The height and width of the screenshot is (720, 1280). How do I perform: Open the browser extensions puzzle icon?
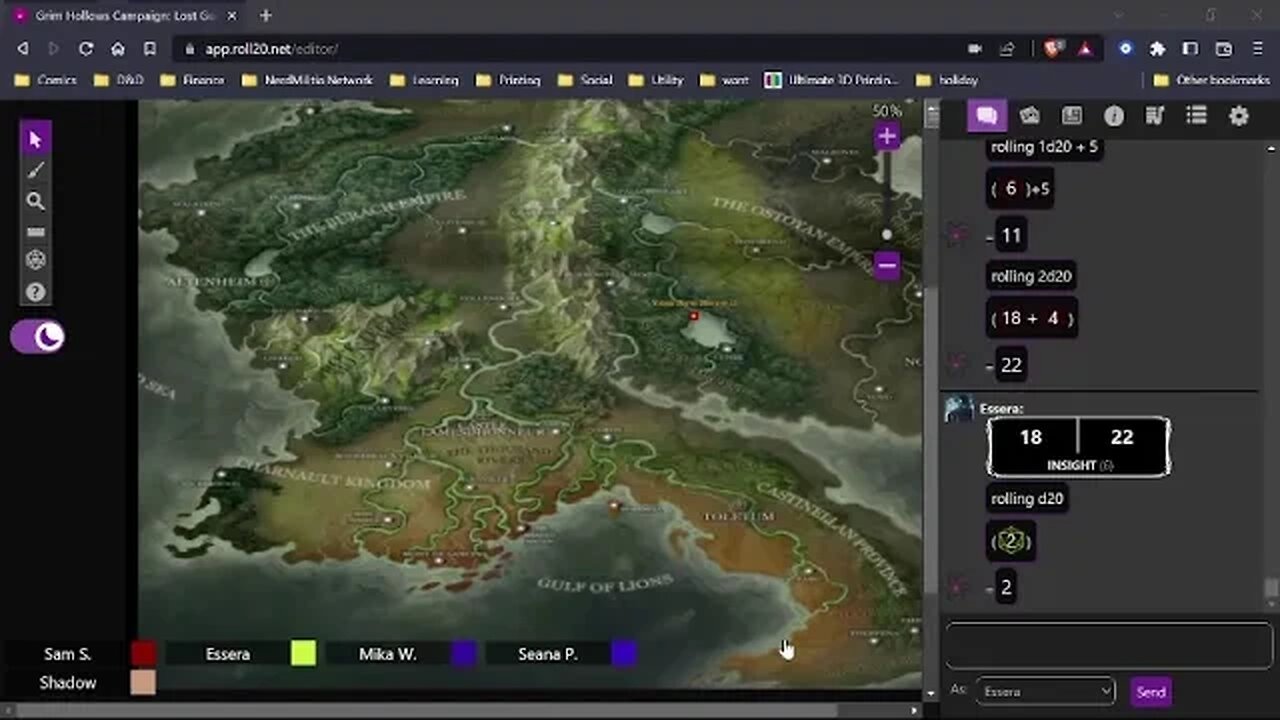(x=1157, y=48)
